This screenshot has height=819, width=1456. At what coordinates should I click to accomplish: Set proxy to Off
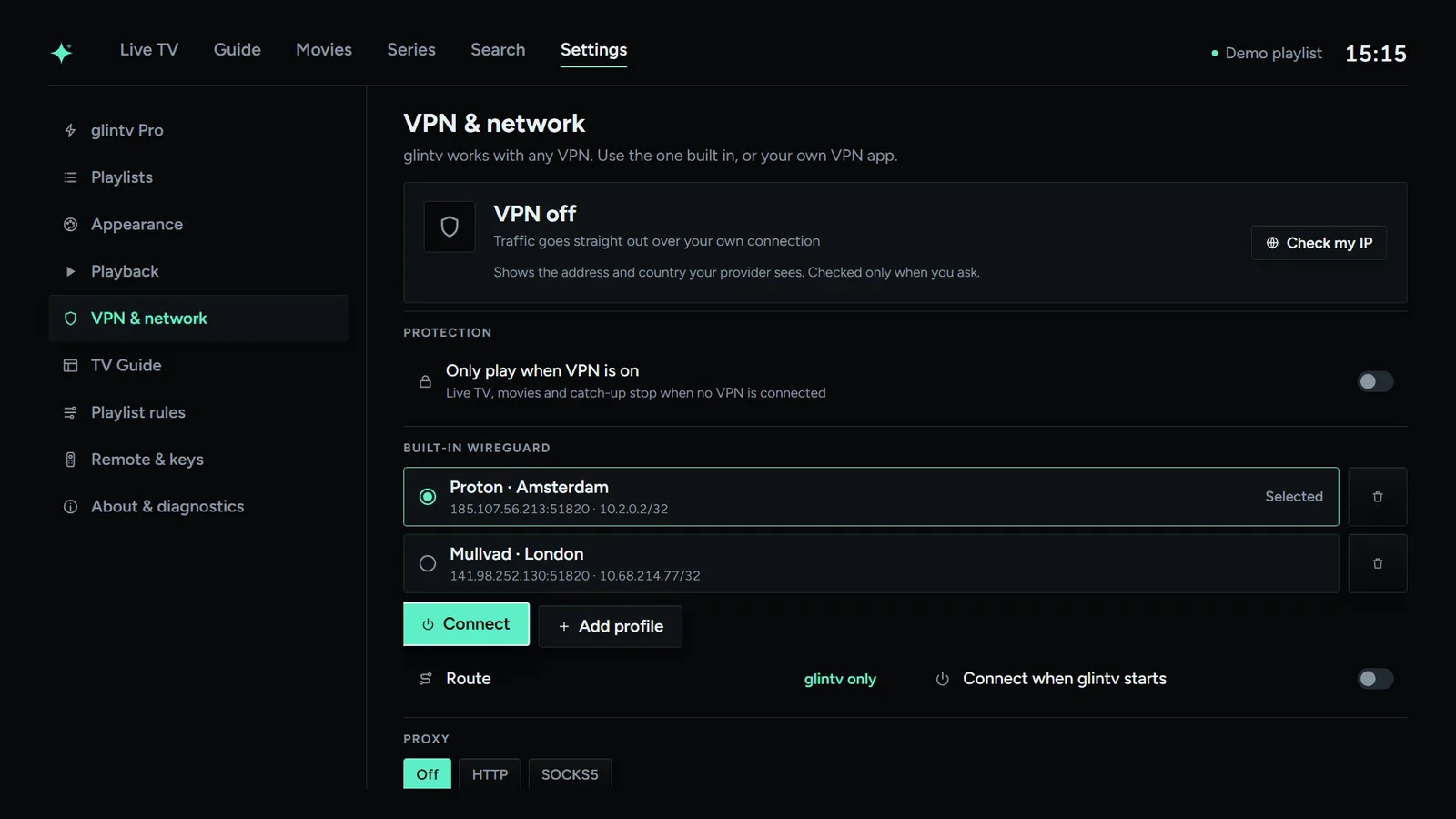coord(427,774)
